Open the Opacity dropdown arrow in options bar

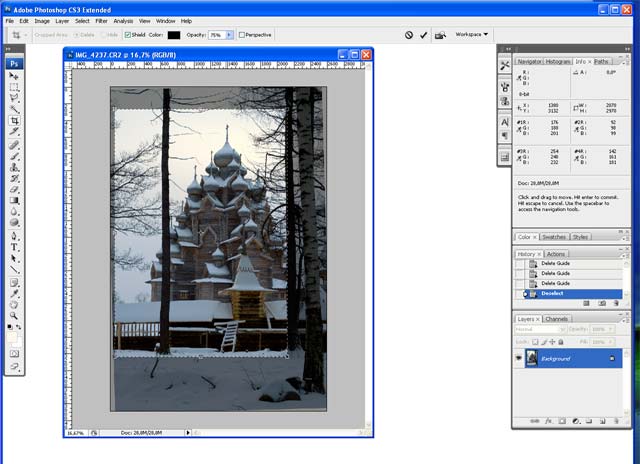pyautogui.click(x=231, y=34)
